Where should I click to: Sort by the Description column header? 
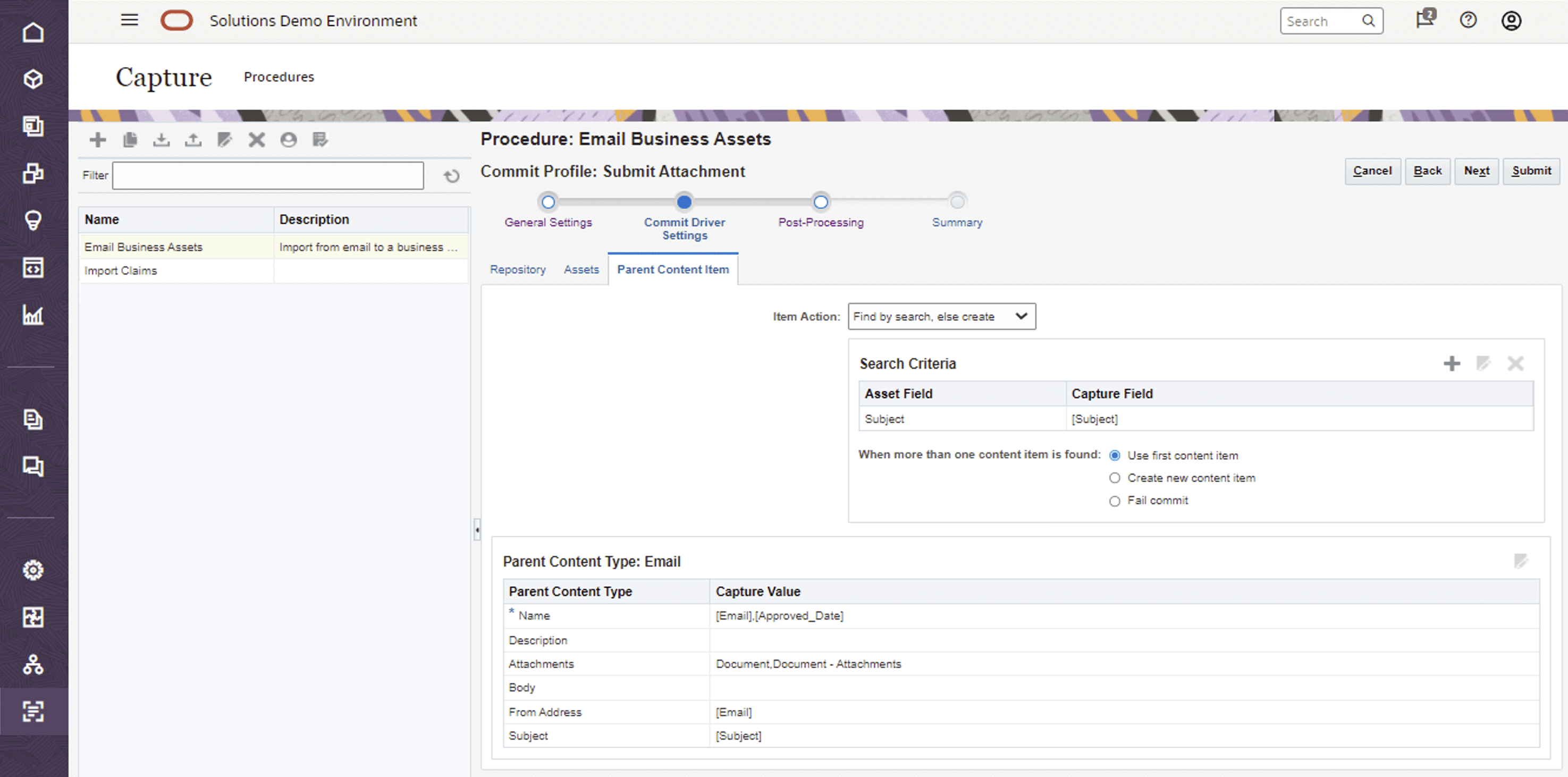coord(372,219)
